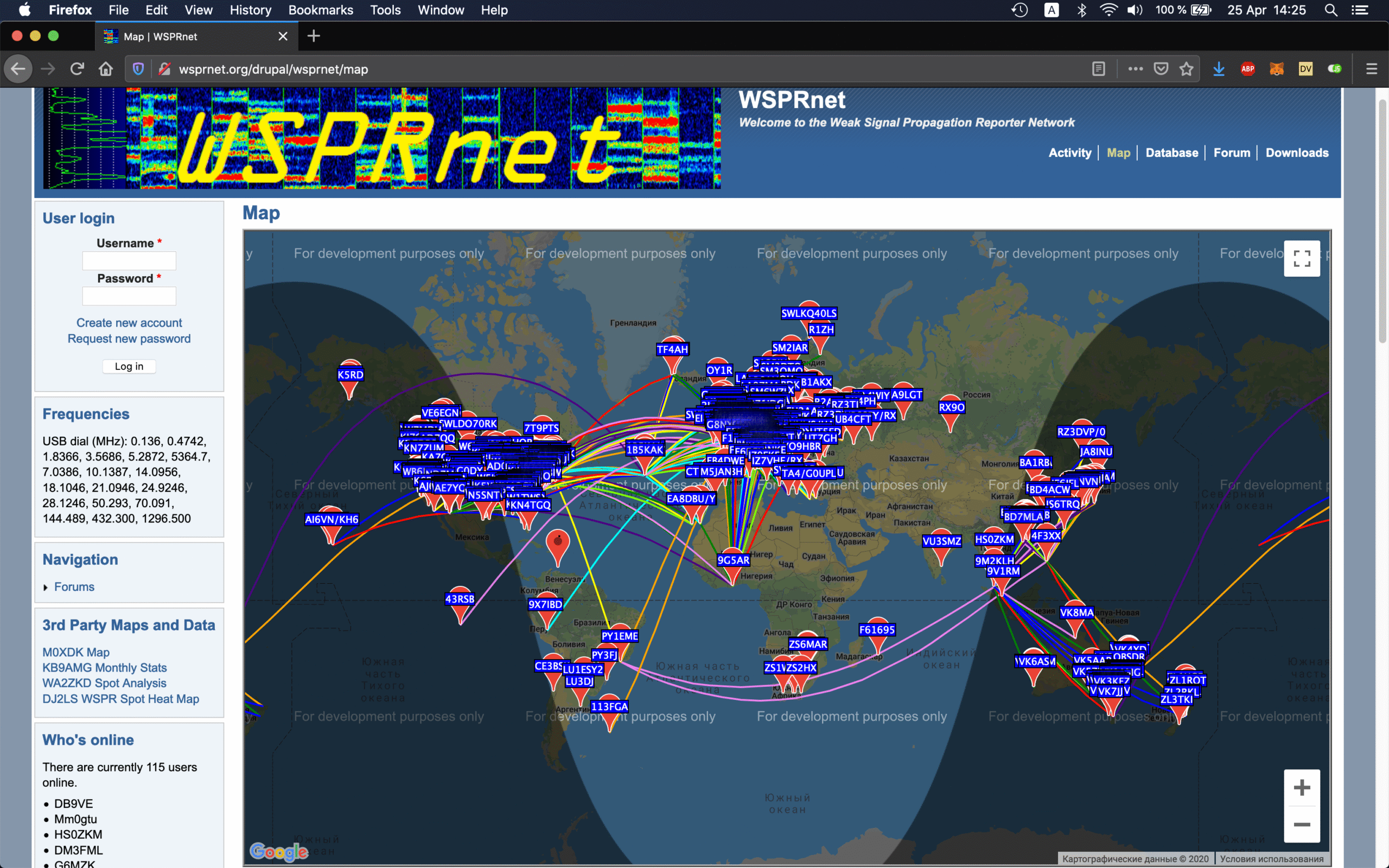Open Google map terms link at bottom
This screenshot has height=868, width=1389.
point(1271,859)
